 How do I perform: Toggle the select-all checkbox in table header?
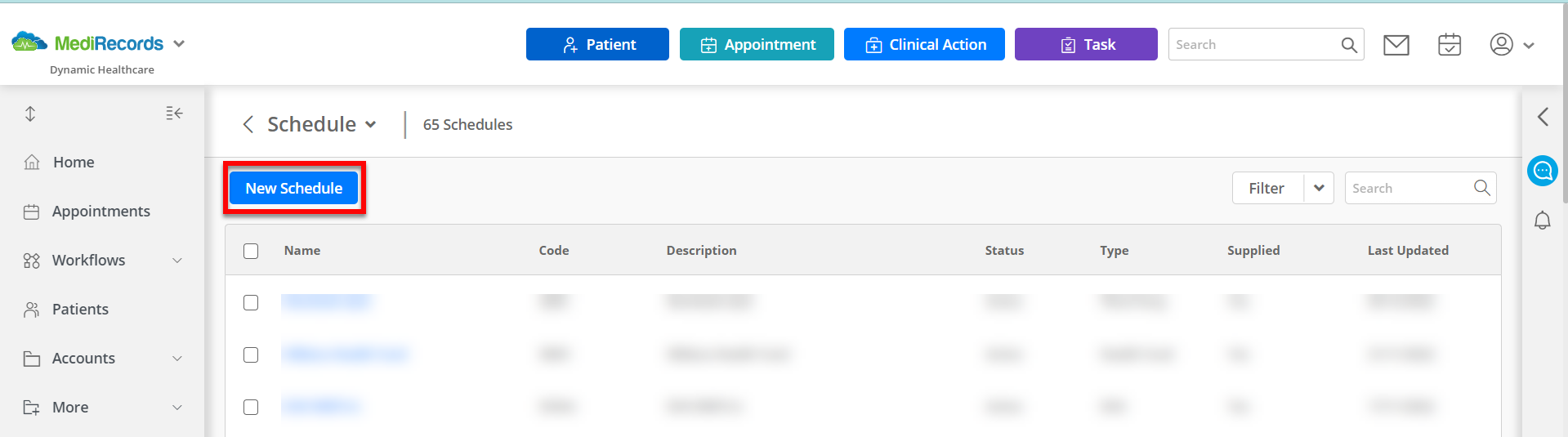(x=251, y=251)
